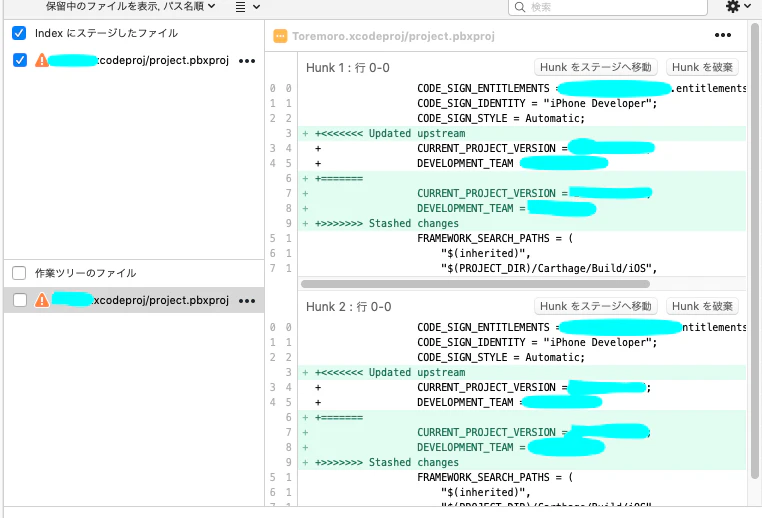Viewport: 762px width, 518px height.
Task: Click warning icon of working tree project.pbxproj
Action: click(x=42, y=300)
